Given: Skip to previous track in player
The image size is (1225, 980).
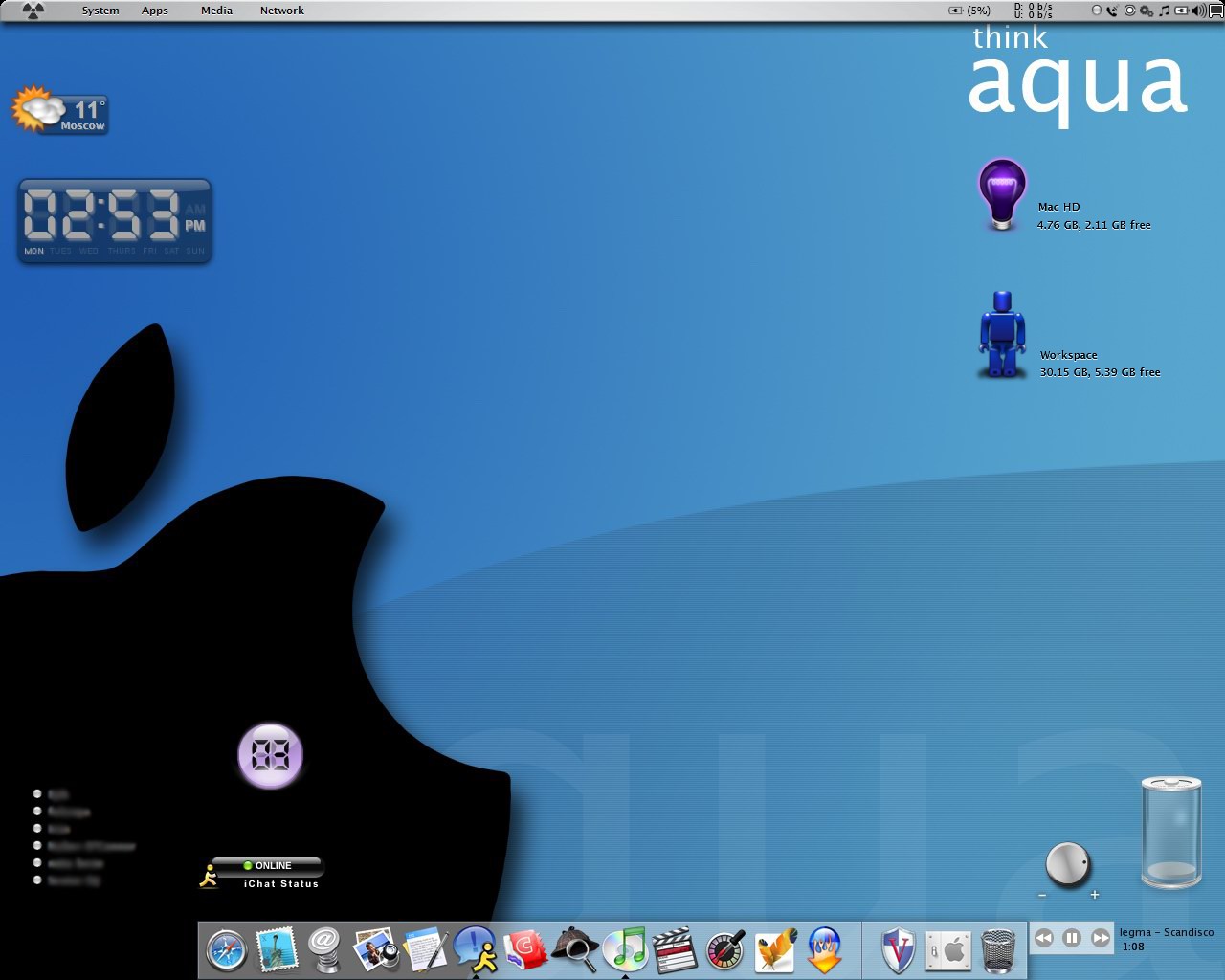Looking at the screenshot, I should pos(1044,938).
